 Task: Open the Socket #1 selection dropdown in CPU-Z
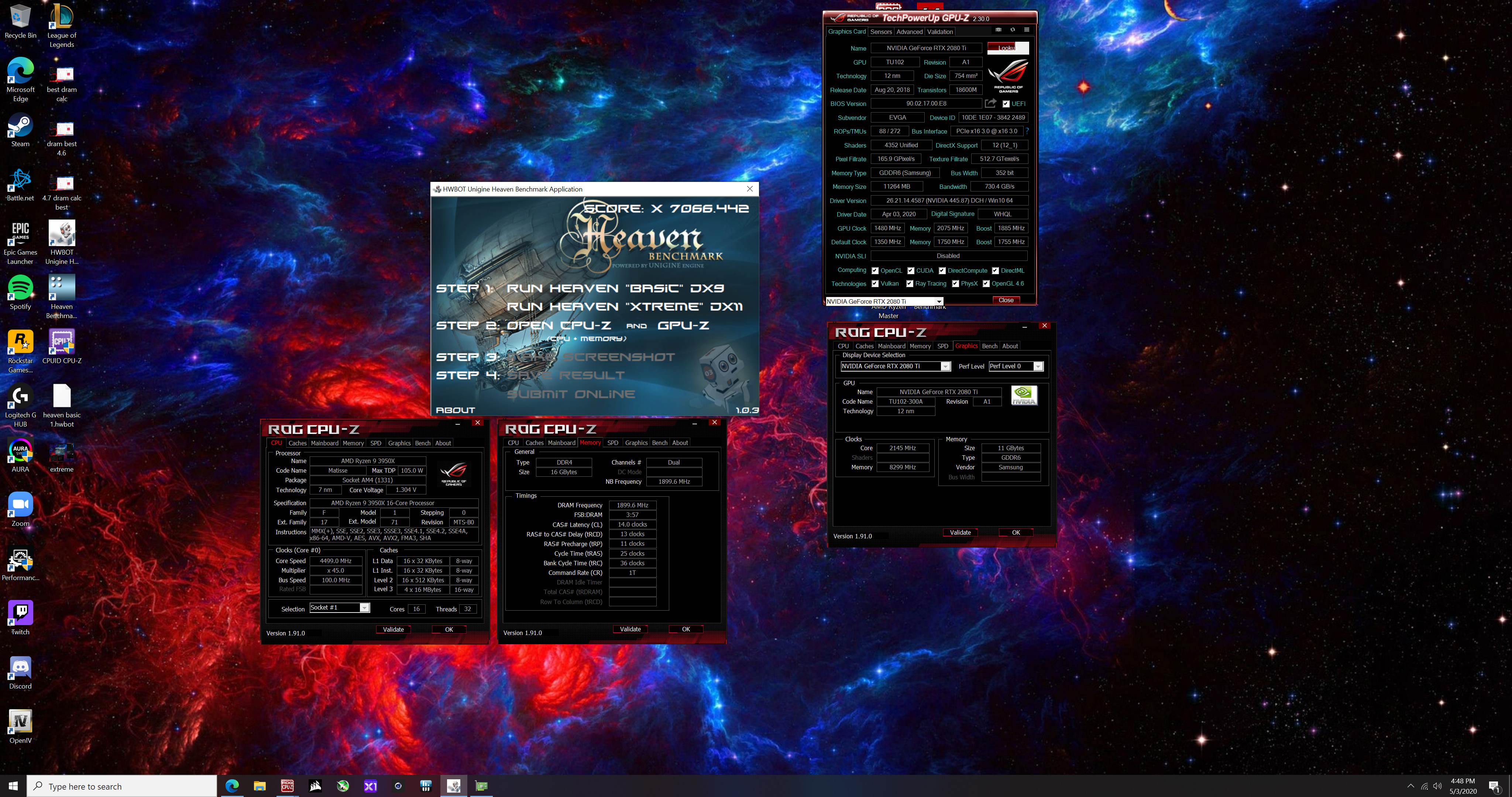click(339, 607)
